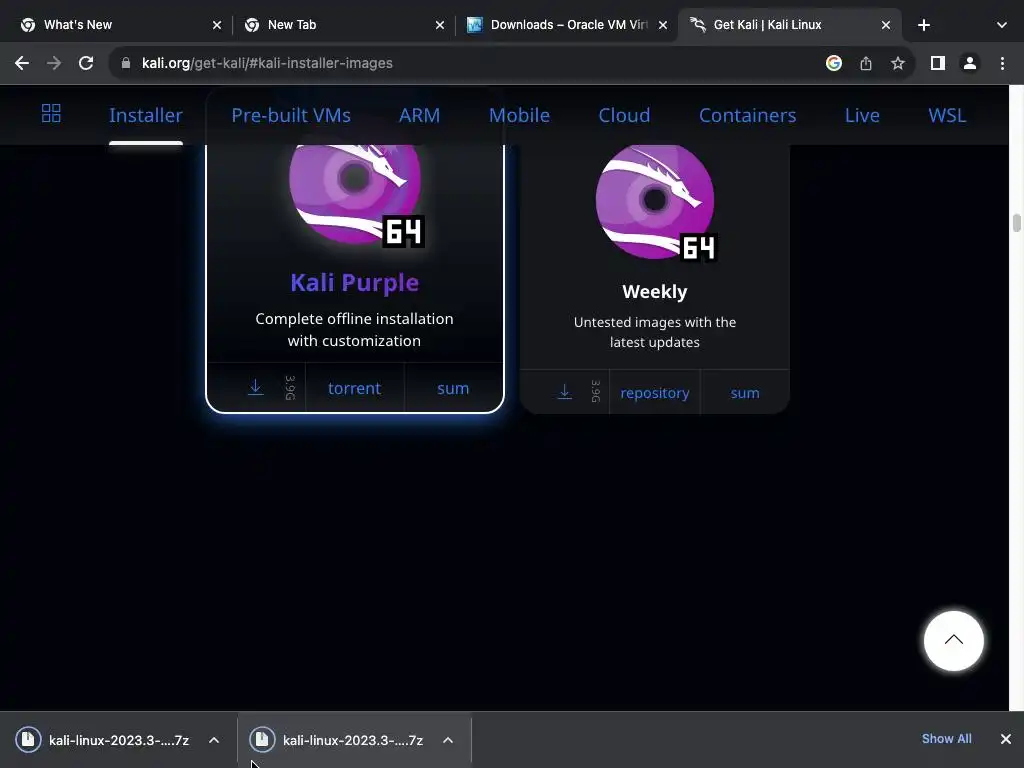
Task: Open the Chrome profile menu
Action: [x=970, y=63]
